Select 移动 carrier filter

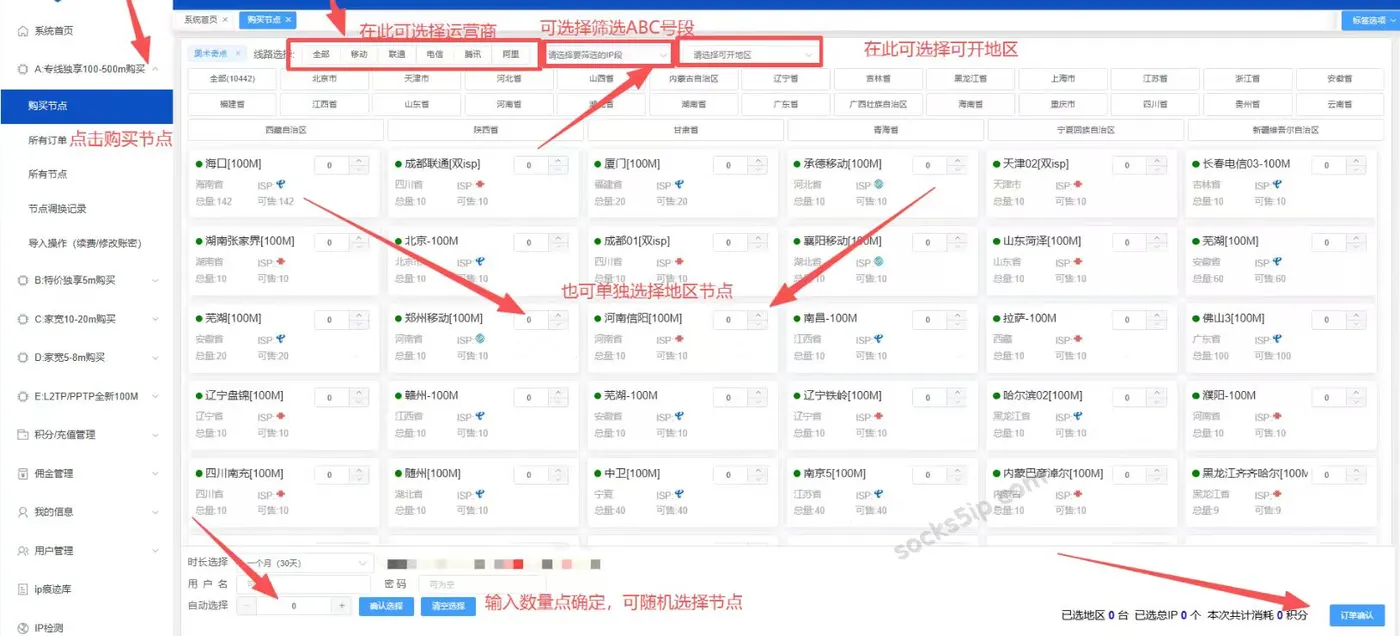coord(359,54)
